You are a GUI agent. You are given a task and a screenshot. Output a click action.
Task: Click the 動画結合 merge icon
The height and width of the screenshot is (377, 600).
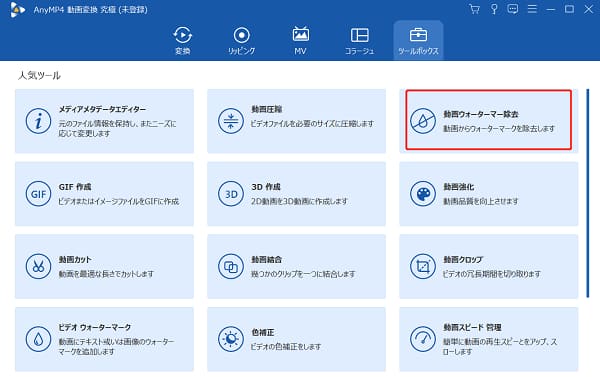tap(231, 266)
